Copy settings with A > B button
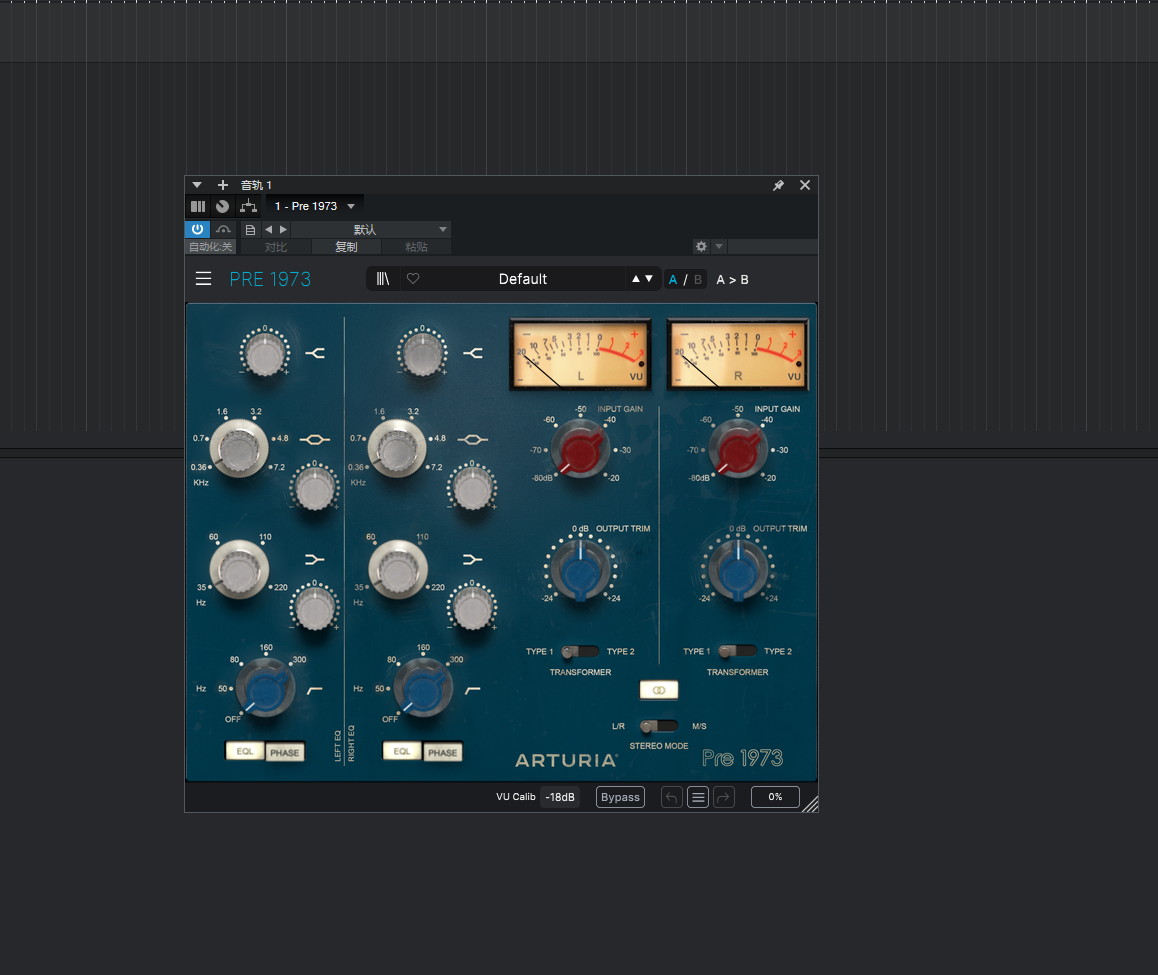 click(732, 279)
